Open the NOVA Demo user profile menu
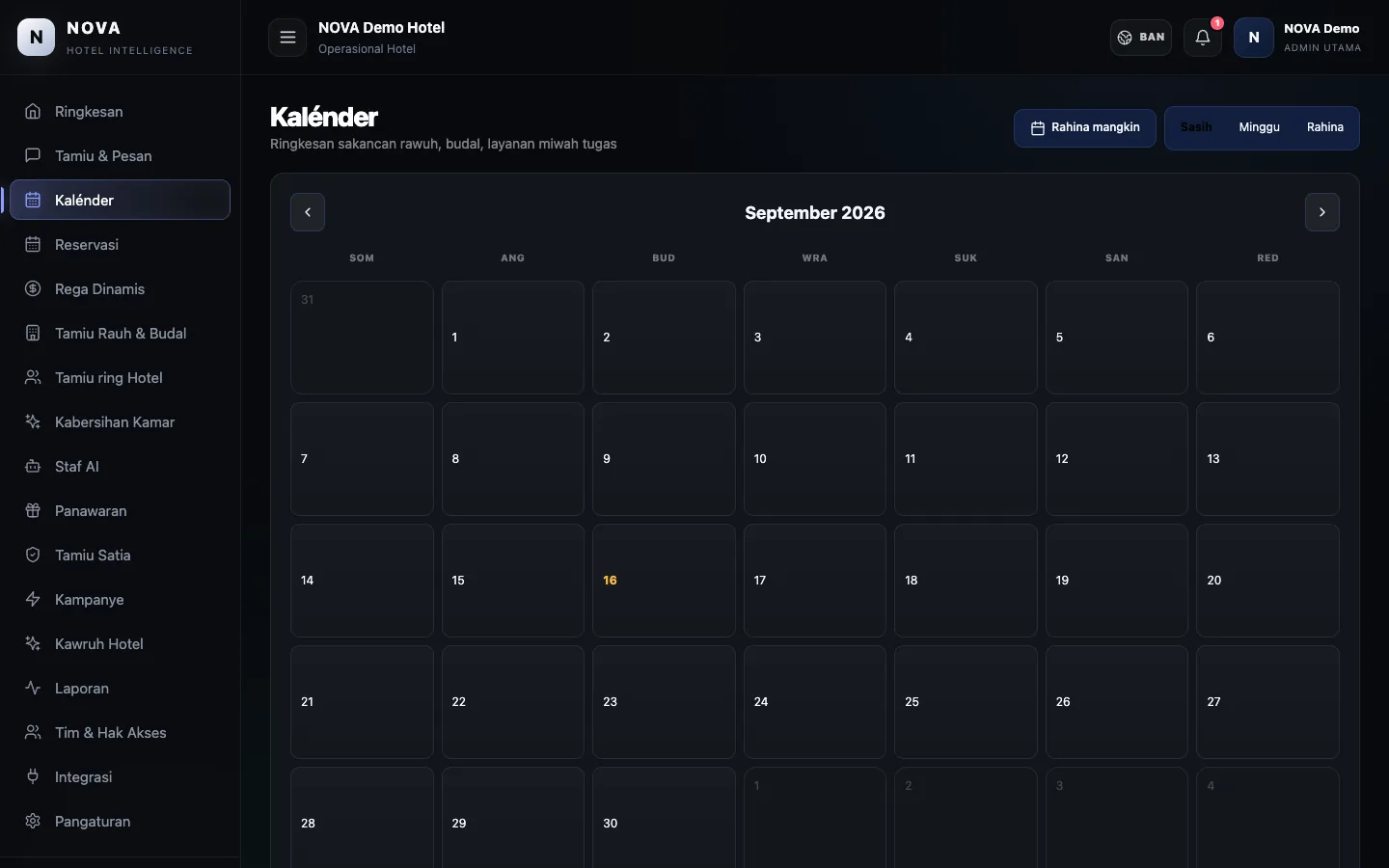 (x=1299, y=38)
